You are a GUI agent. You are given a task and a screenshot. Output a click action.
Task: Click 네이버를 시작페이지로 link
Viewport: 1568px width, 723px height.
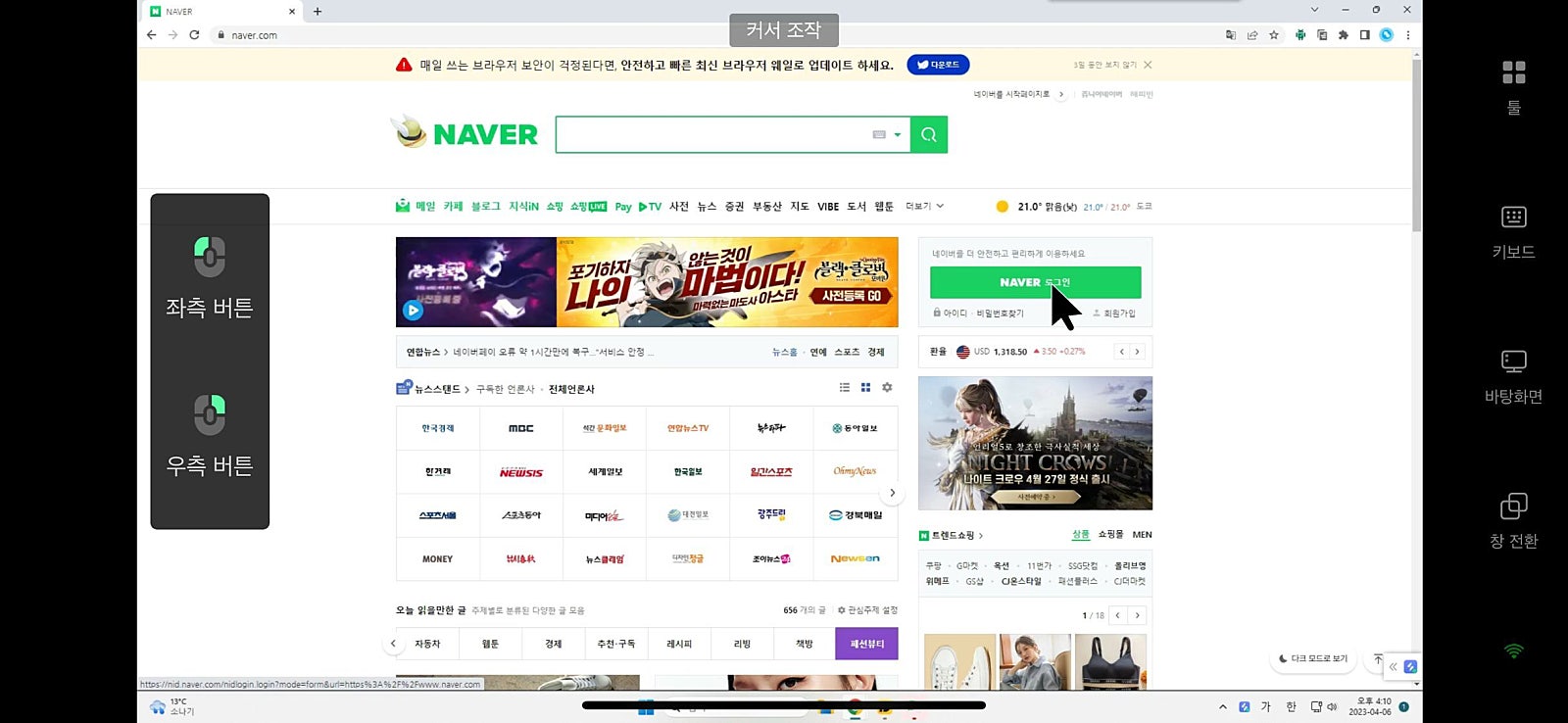click(1011, 94)
